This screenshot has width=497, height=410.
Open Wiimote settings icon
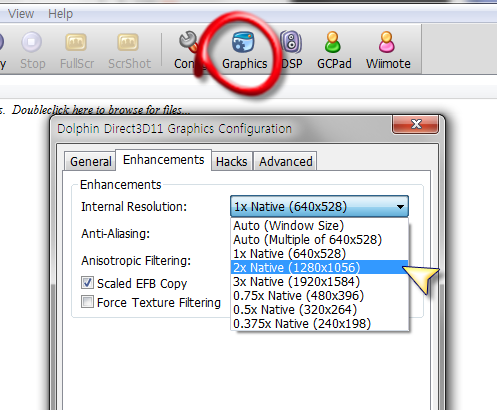388,50
